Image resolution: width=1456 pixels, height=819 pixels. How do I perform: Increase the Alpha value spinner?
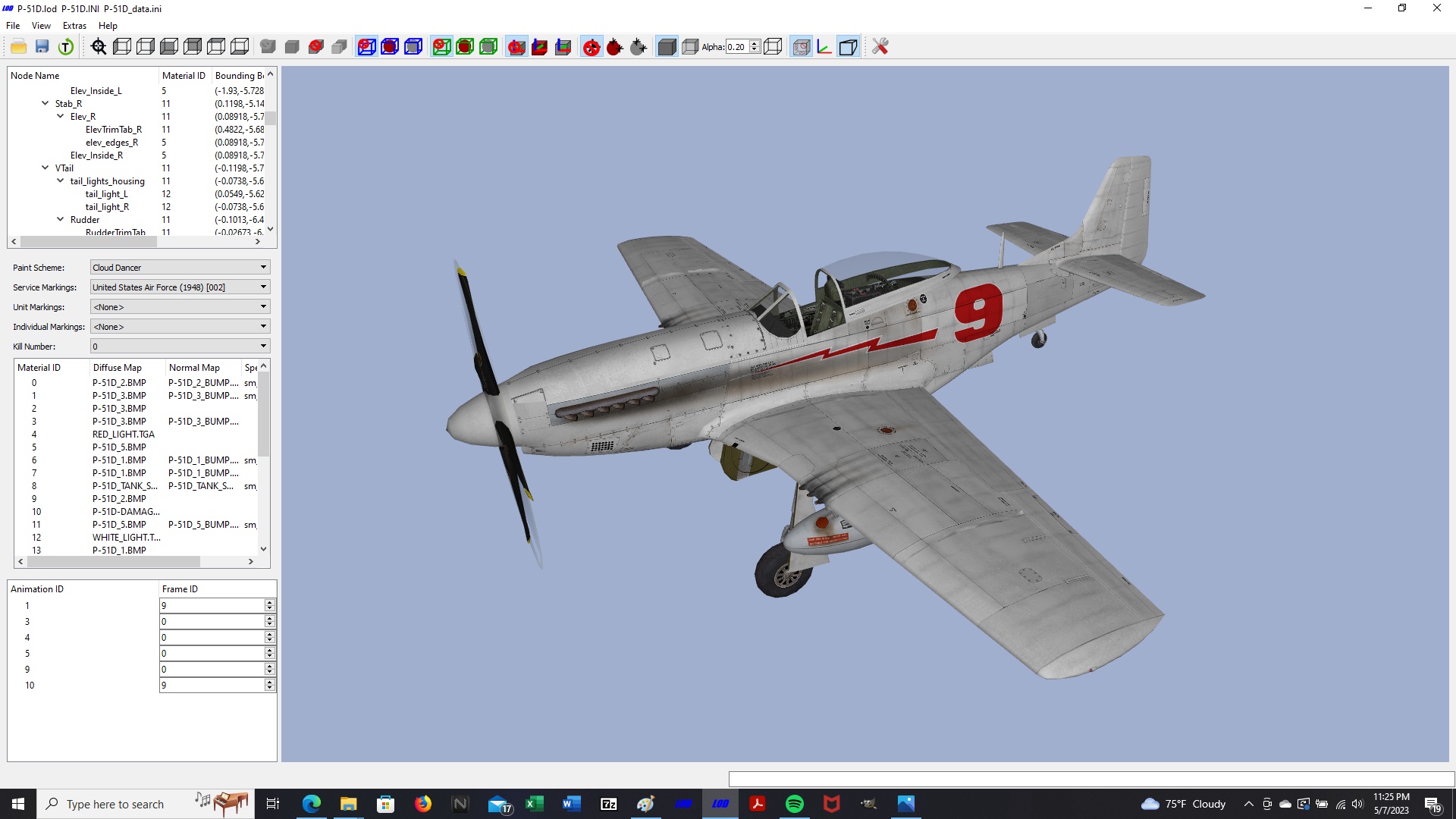(x=755, y=44)
